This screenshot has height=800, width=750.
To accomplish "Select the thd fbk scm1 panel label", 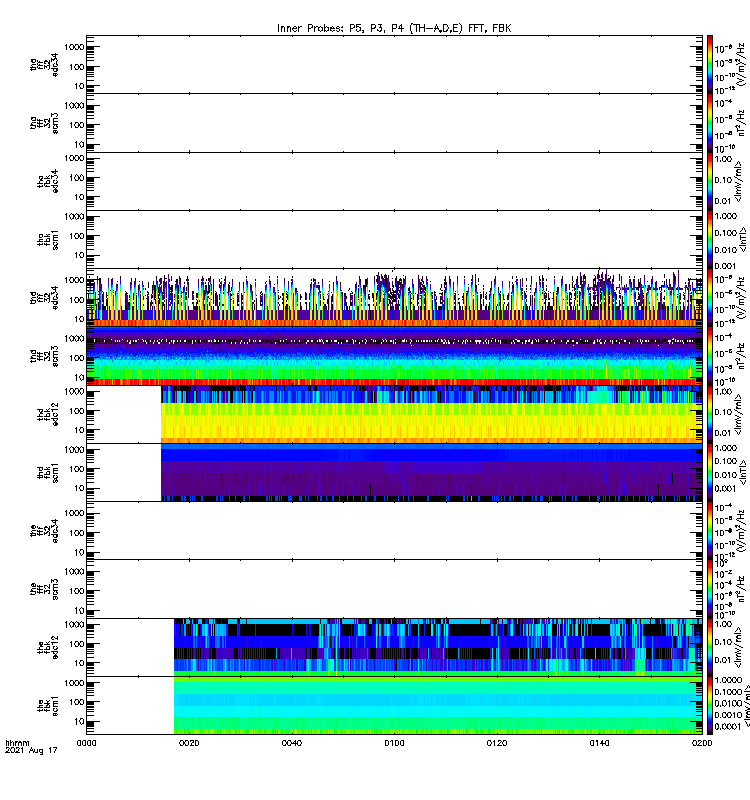I will 48,473.
